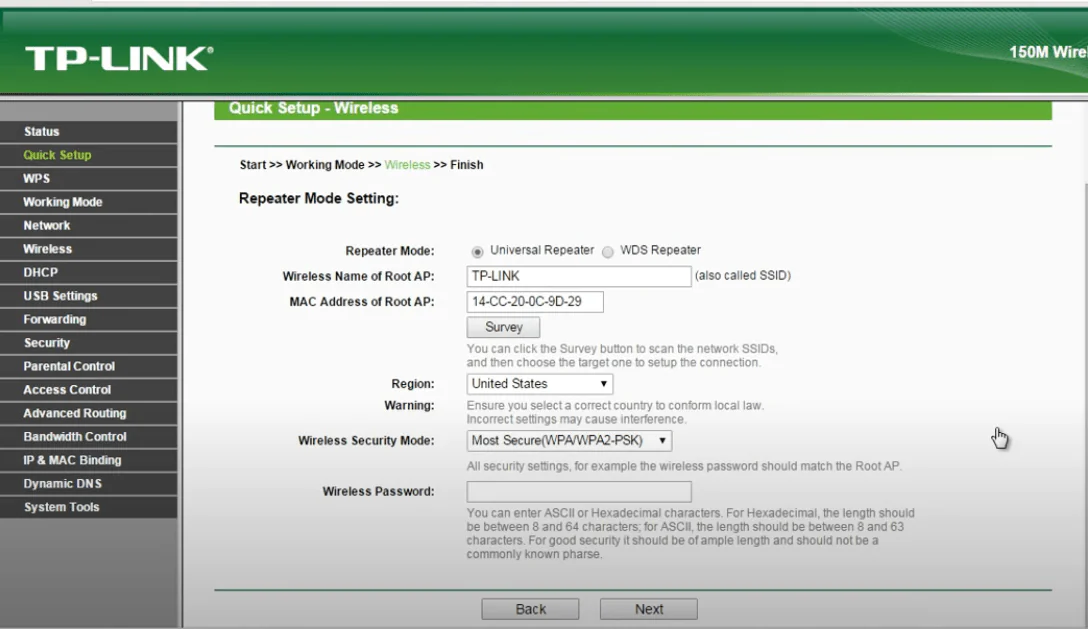Open the Status menu item

coord(42,132)
